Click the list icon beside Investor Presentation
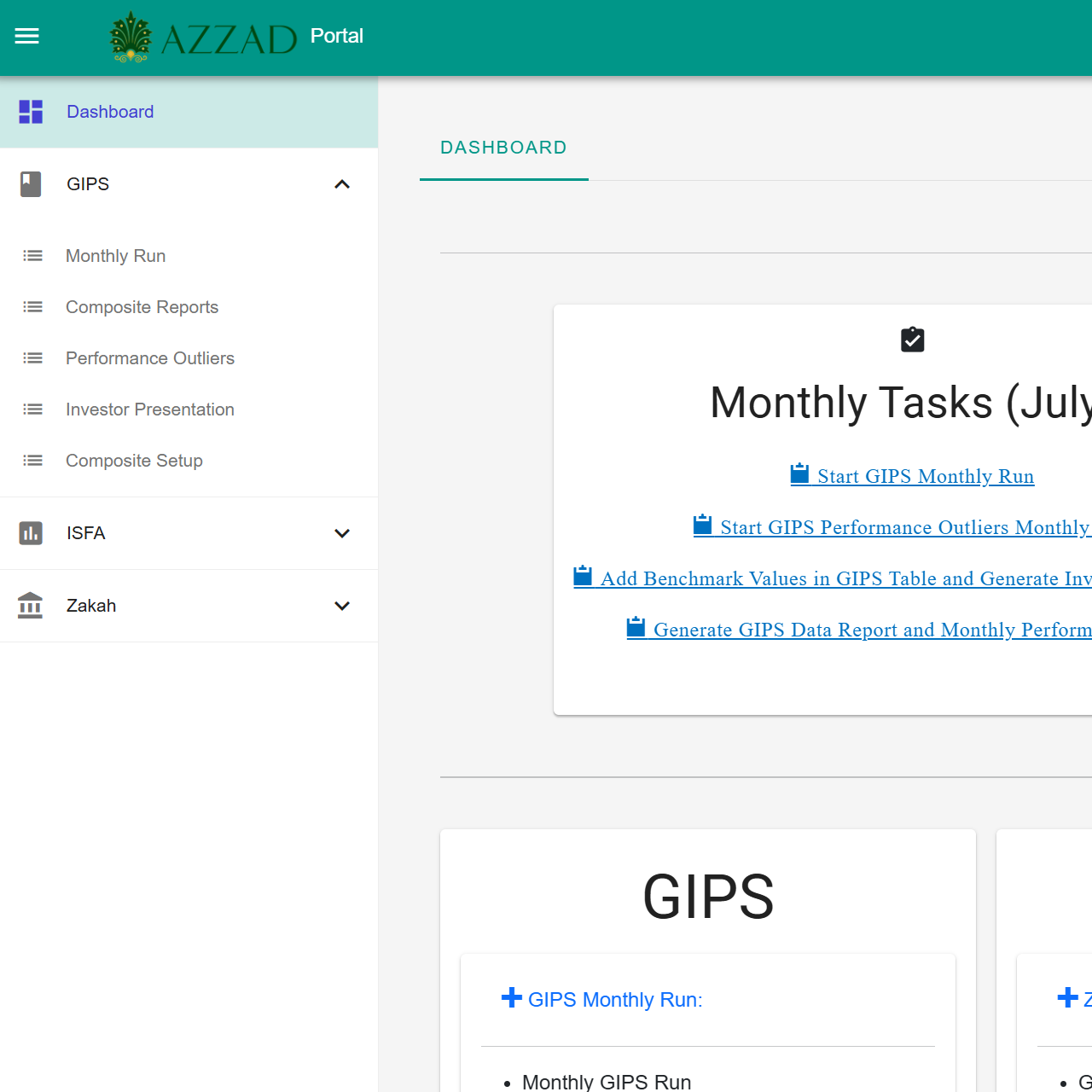This screenshot has width=1092, height=1092. 32,409
